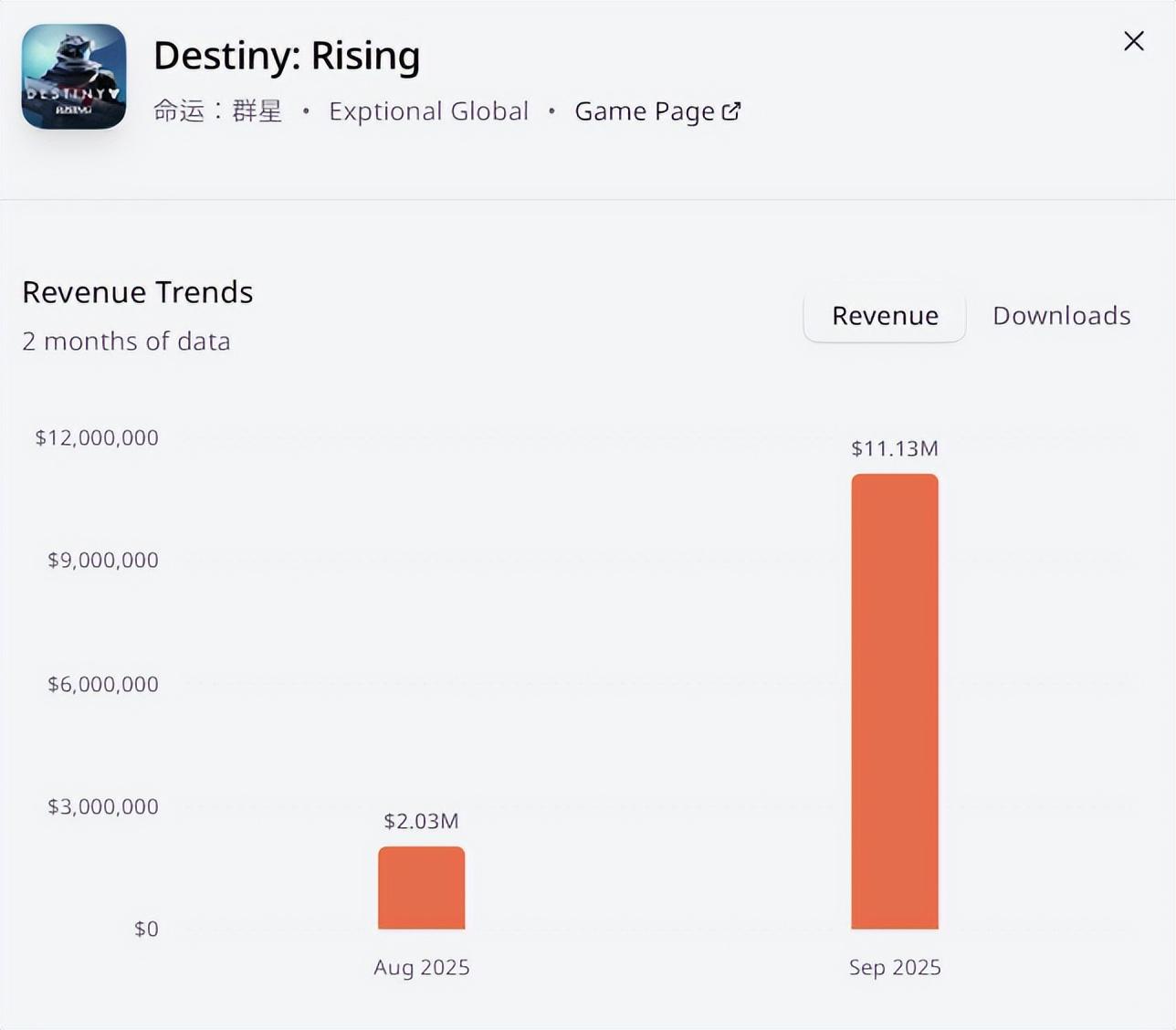Screen dimensions: 1176x1030
Task: Open the Game Page link
Action: click(645, 111)
